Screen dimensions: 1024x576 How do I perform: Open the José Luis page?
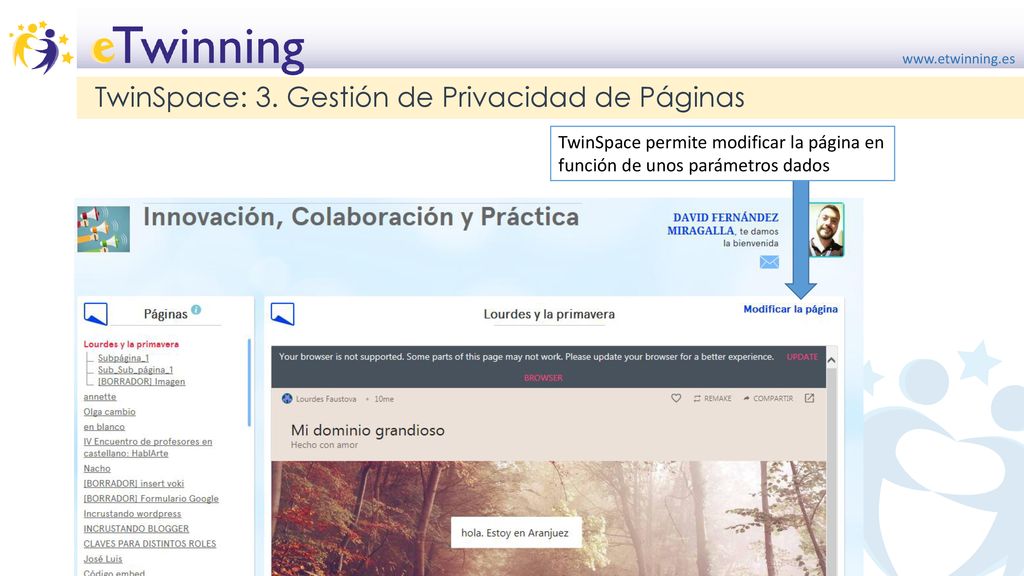click(103, 558)
